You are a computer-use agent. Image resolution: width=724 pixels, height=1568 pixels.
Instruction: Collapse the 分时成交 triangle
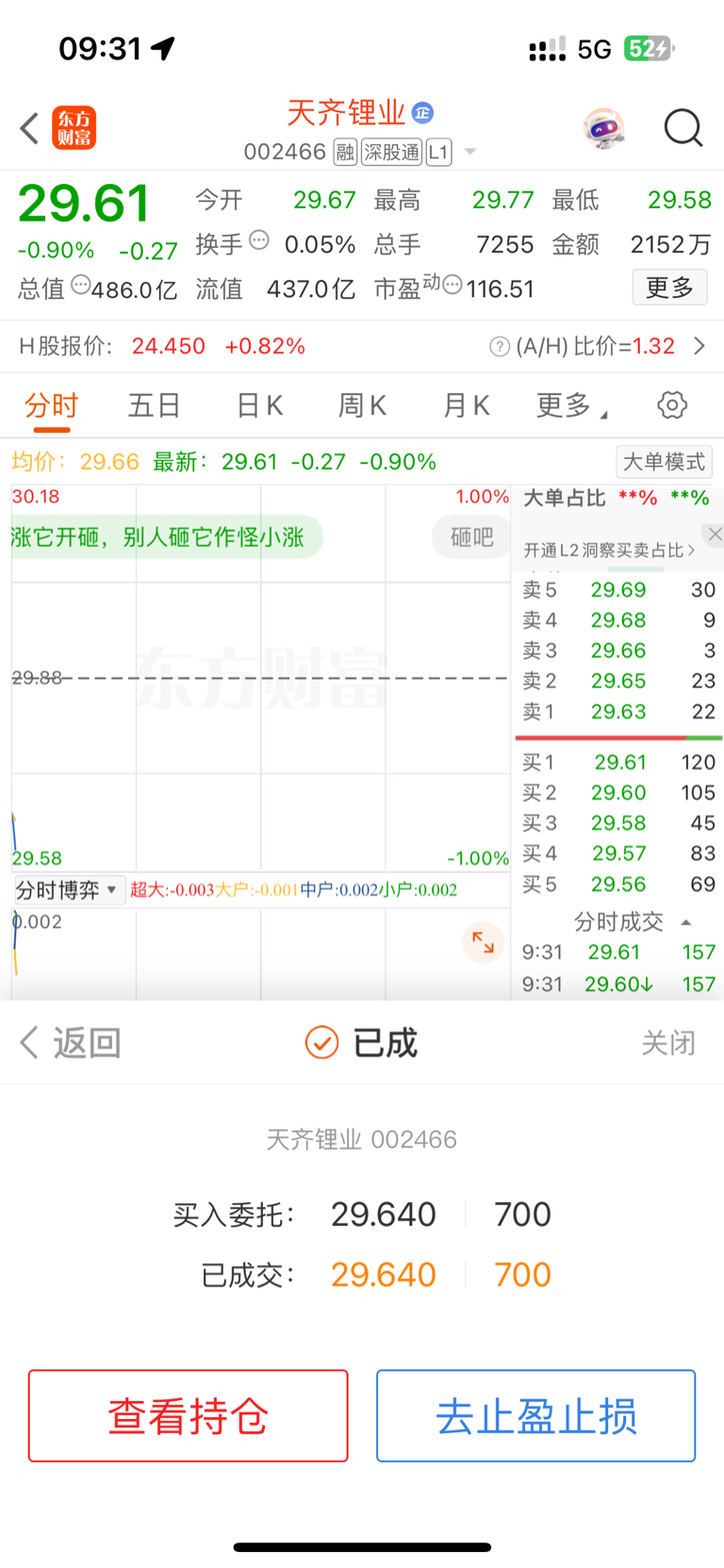pos(686,922)
